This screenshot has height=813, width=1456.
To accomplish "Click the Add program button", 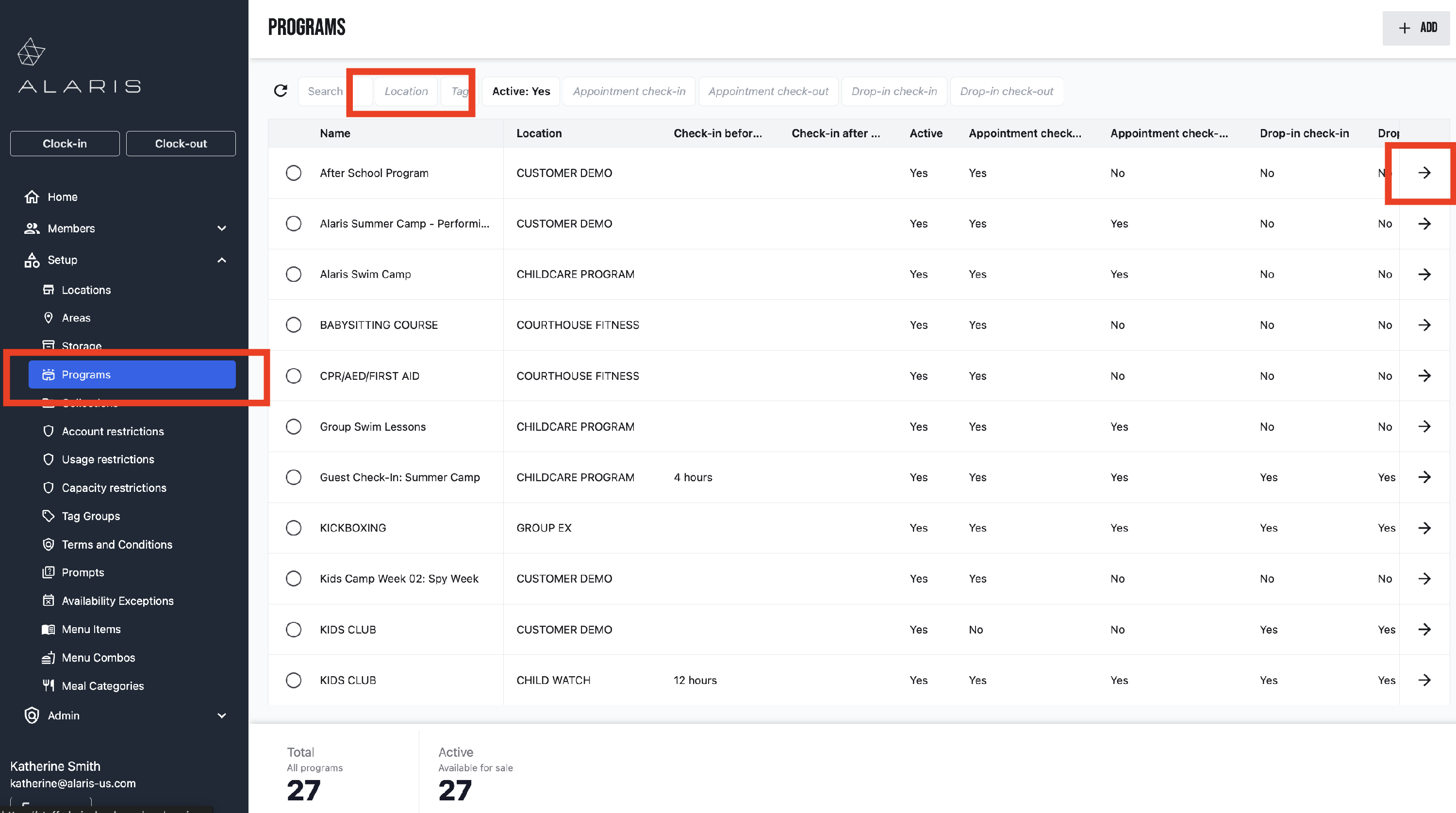I will [1416, 28].
